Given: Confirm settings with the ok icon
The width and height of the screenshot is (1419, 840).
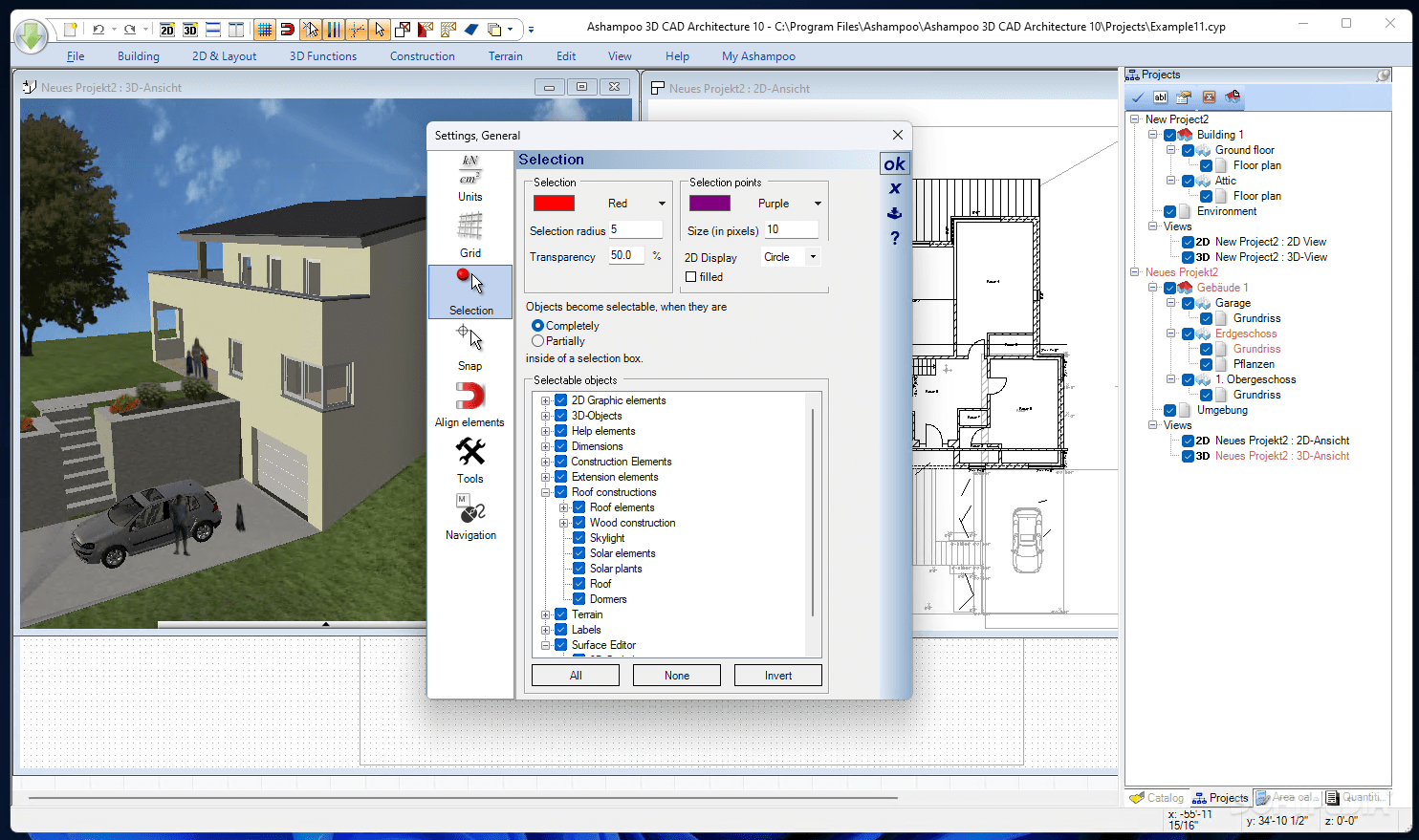Looking at the screenshot, I should [x=894, y=164].
